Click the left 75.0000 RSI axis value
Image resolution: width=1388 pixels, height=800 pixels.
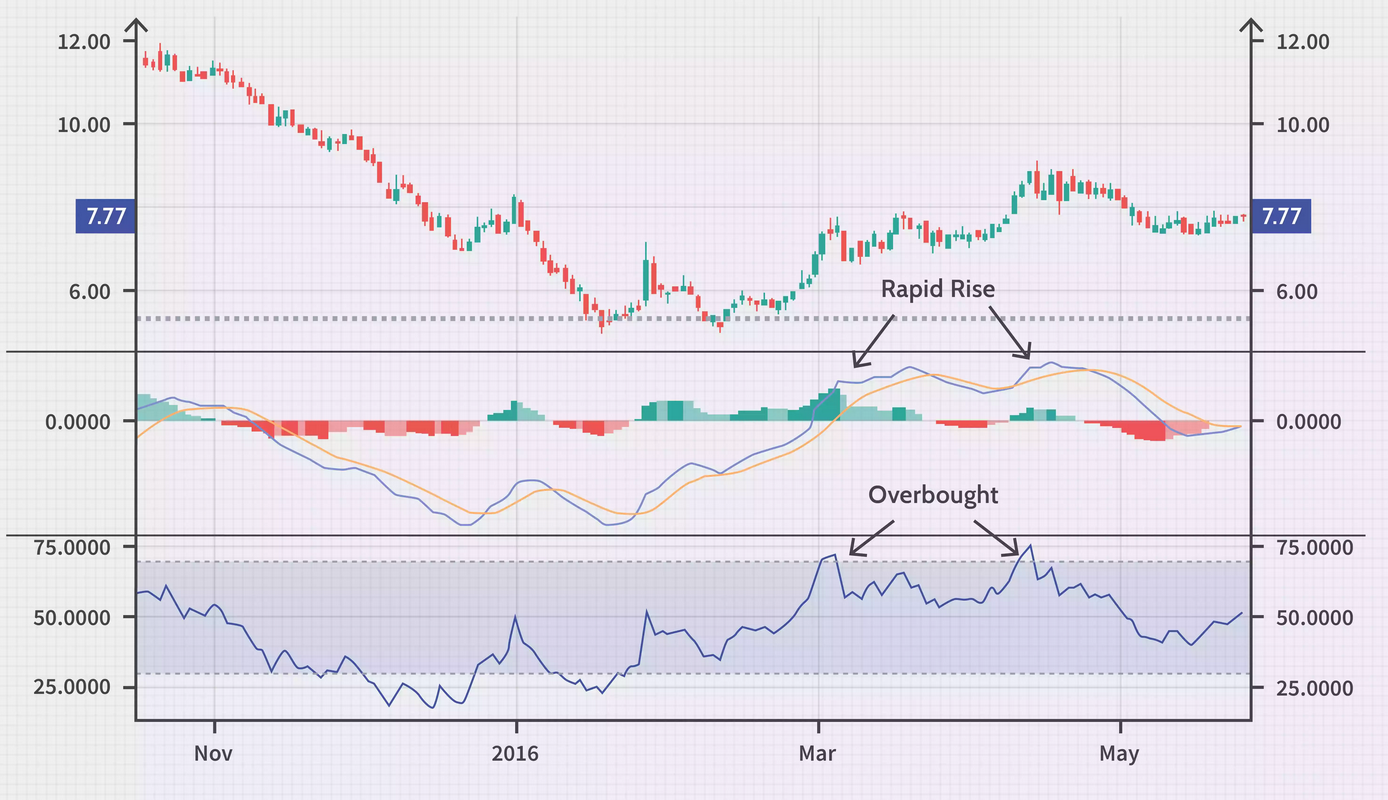pos(73,548)
